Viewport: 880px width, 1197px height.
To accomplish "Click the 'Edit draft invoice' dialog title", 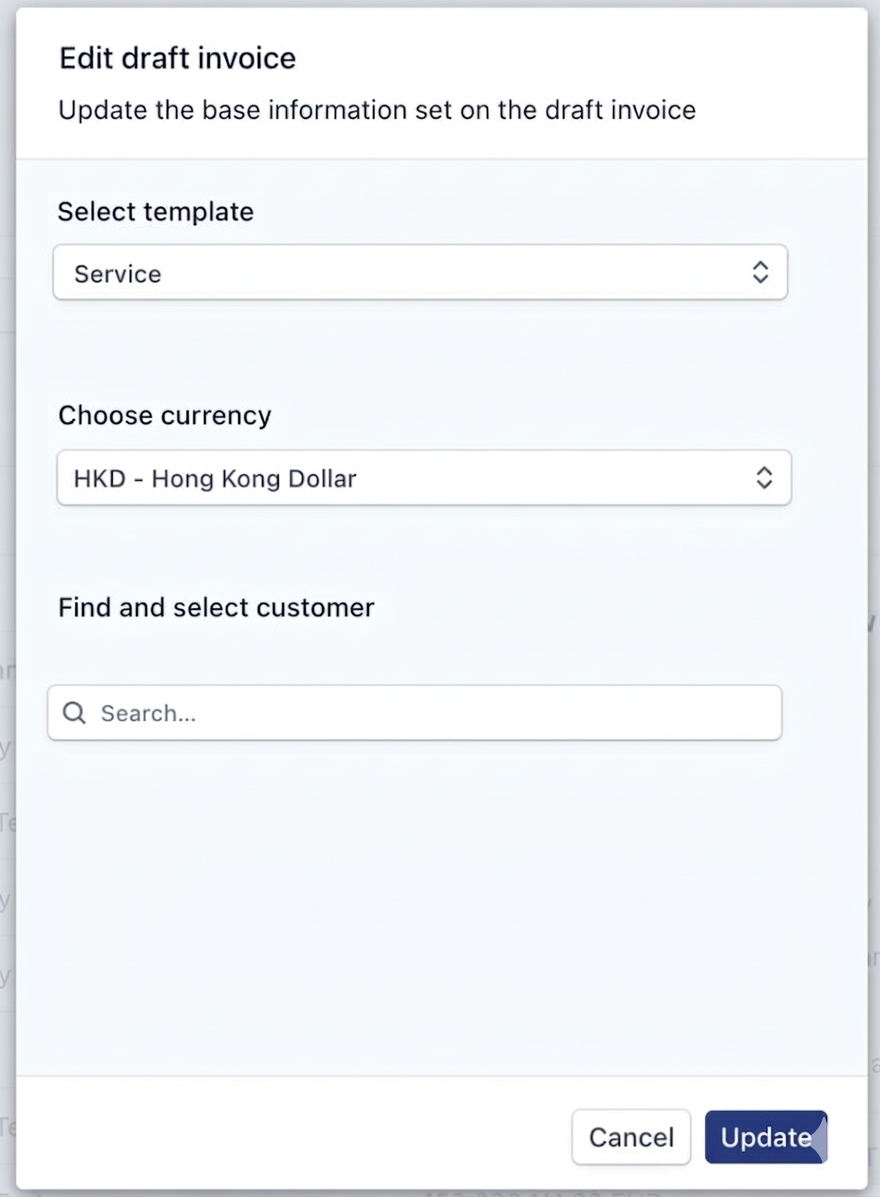I will 177,58.
